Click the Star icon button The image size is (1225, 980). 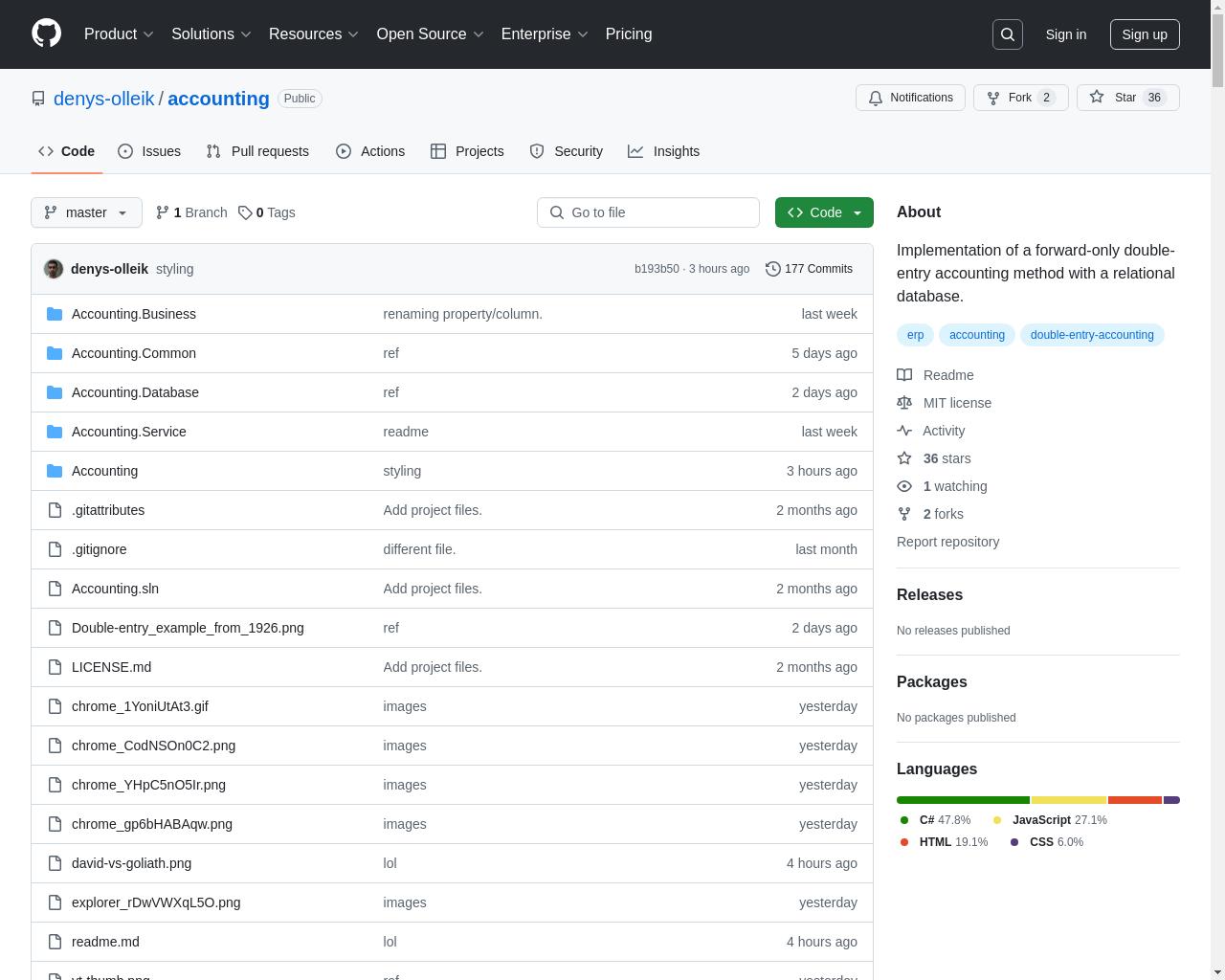click(1128, 98)
